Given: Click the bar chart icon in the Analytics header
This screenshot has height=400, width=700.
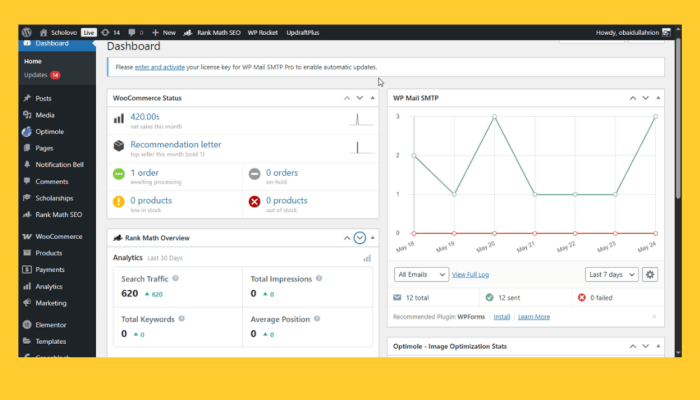Looking at the screenshot, I should 367,258.
